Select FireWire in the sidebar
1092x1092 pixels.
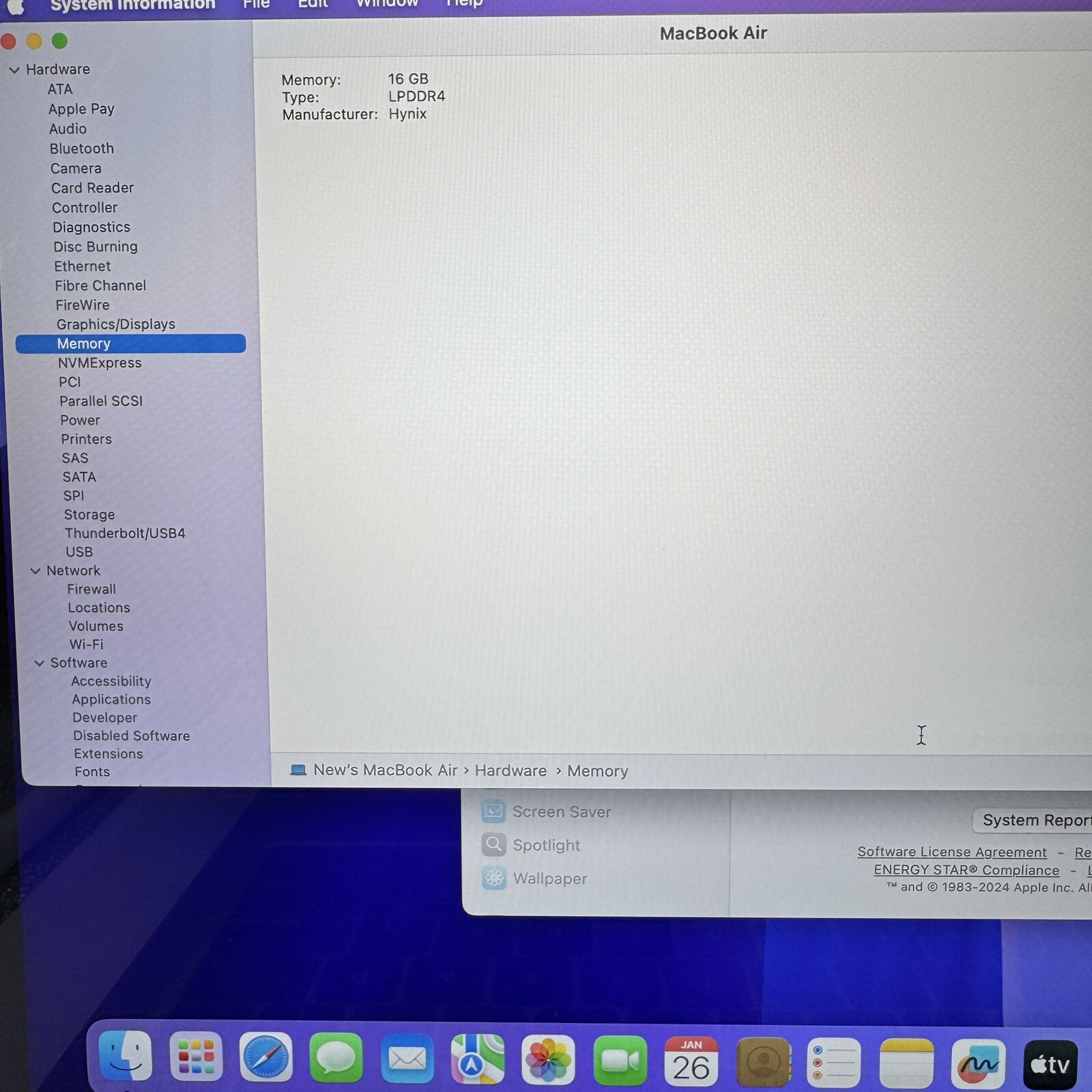click(x=82, y=305)
